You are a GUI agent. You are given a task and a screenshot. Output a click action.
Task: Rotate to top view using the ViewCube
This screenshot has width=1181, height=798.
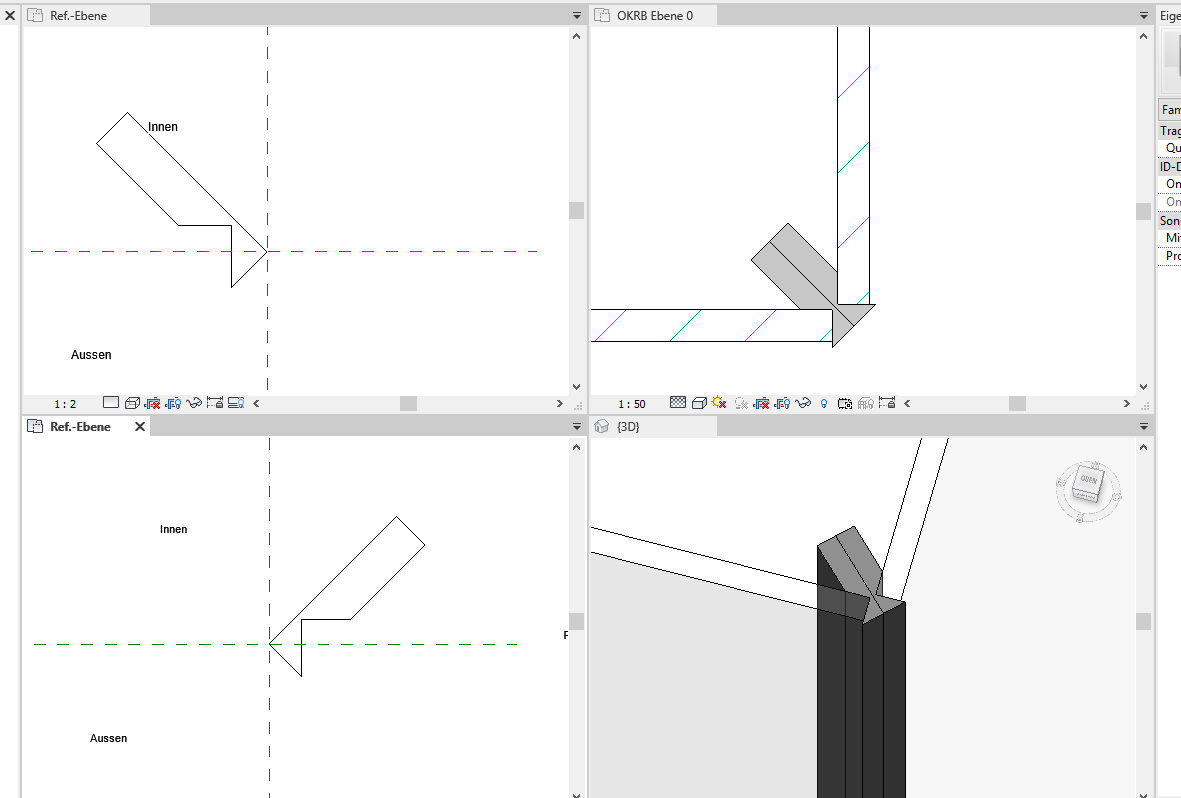pyautogui.click(x=1087, y=478)
